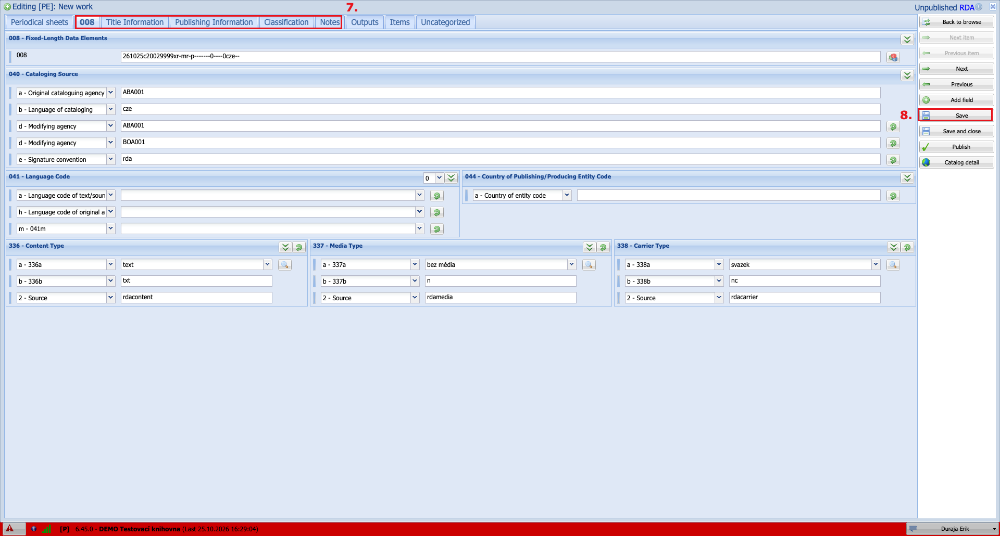Open the Title Information tab
This screenshot has width=1000, height=536.
click(x=135, y=22)
